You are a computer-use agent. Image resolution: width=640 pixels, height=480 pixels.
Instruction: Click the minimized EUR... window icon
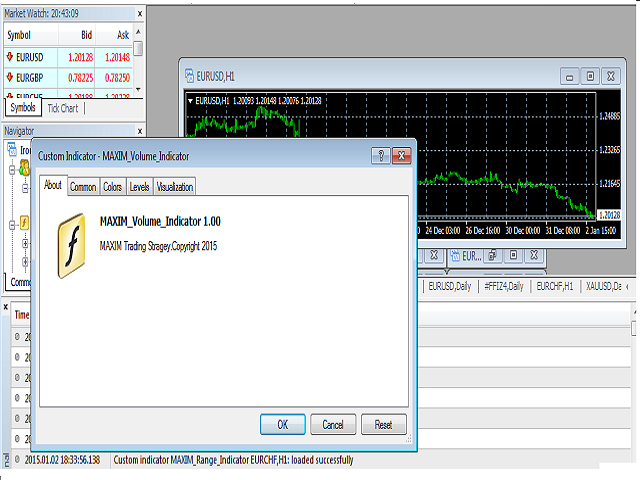(x=455, y=256)
